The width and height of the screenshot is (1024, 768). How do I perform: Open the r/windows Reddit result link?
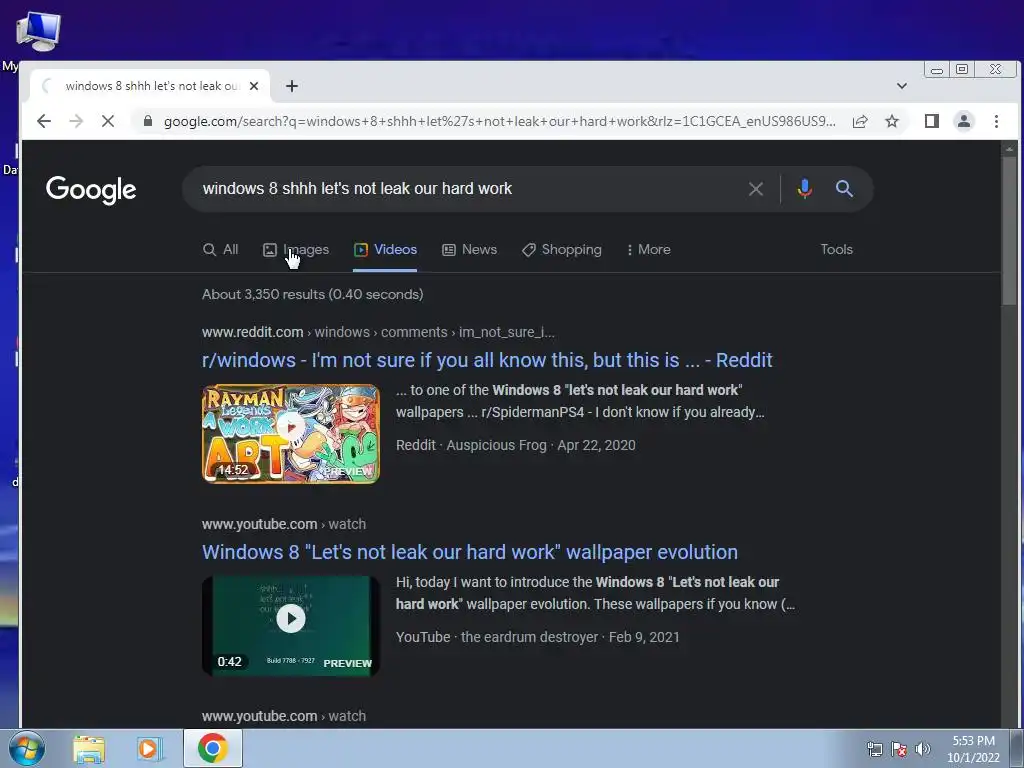(487, 360)
